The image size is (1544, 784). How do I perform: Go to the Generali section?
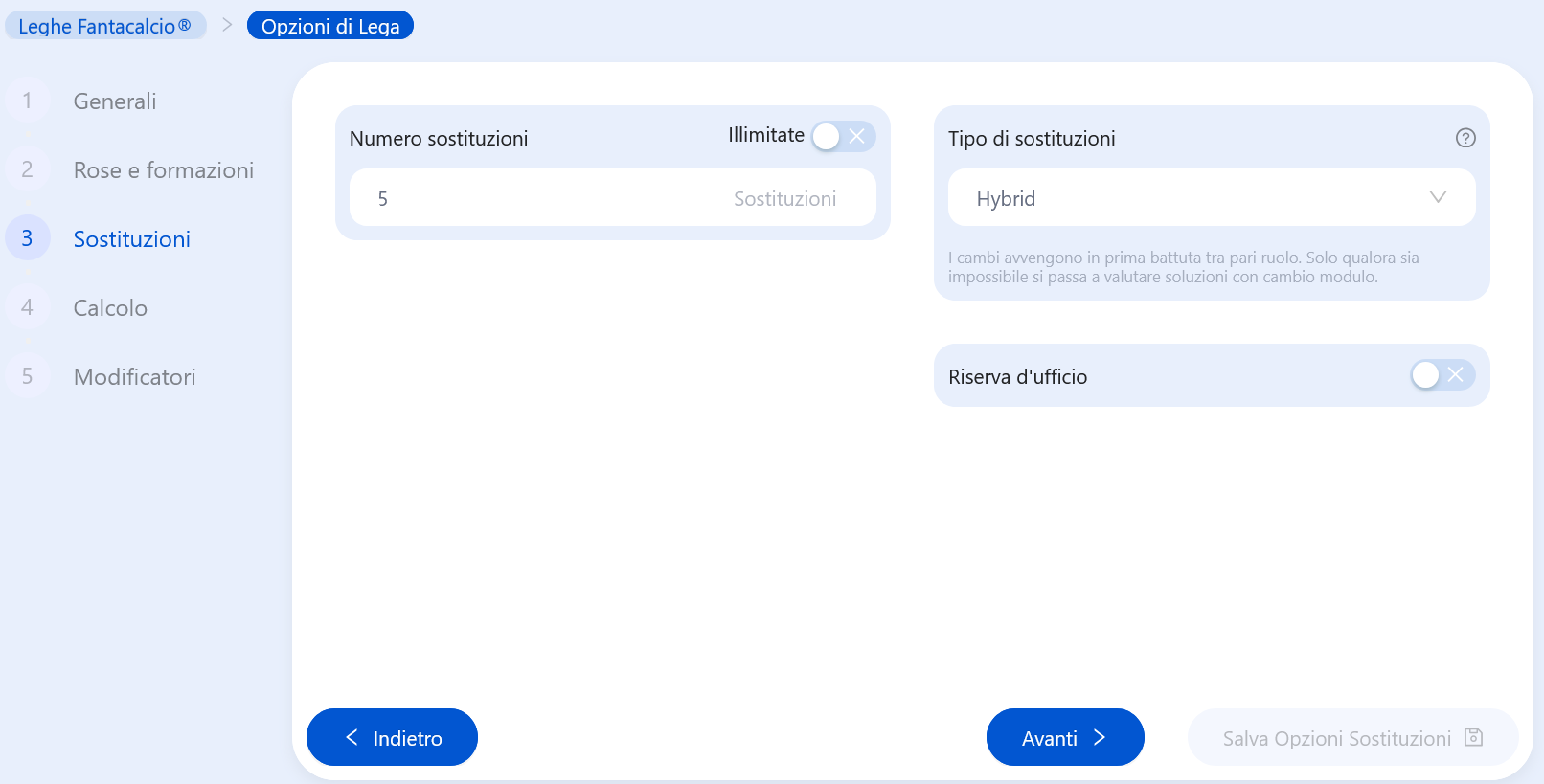115,101
